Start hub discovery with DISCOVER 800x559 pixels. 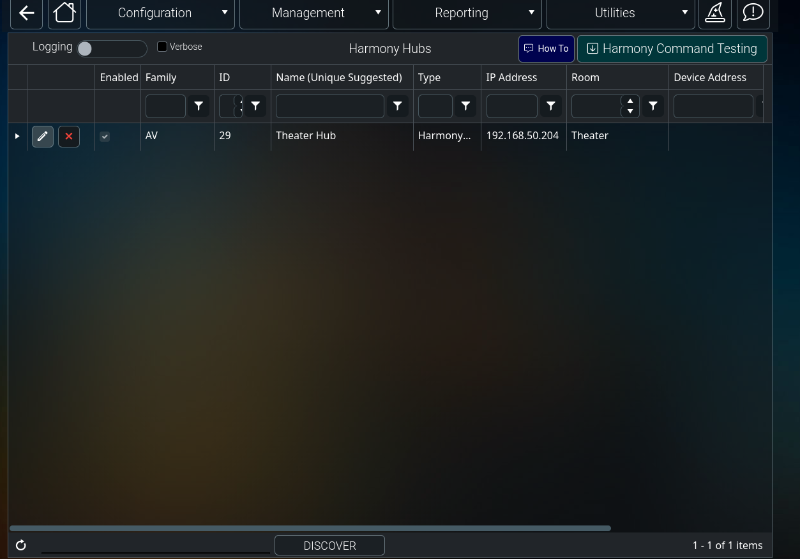coord(330,546)
